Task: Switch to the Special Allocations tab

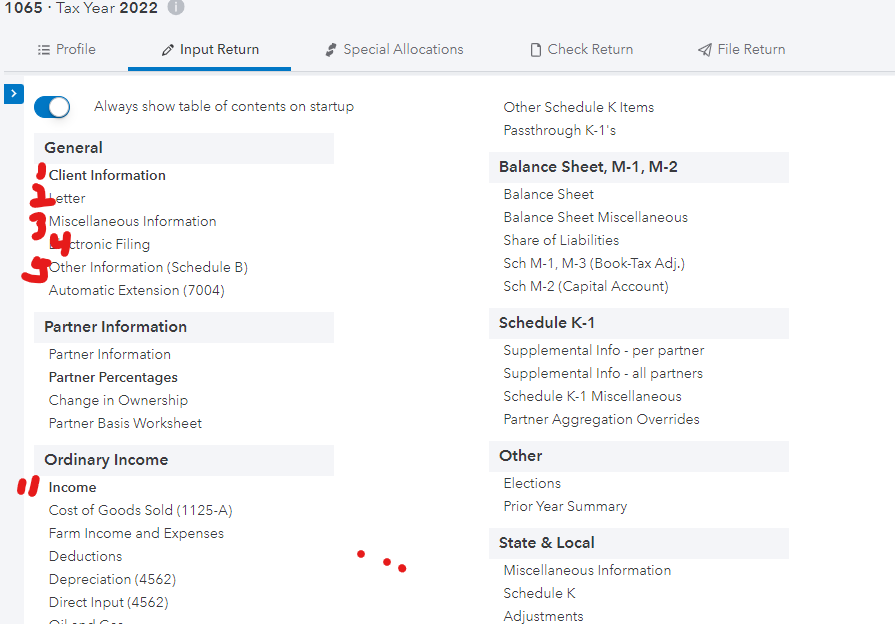Action: click(394, 49)
